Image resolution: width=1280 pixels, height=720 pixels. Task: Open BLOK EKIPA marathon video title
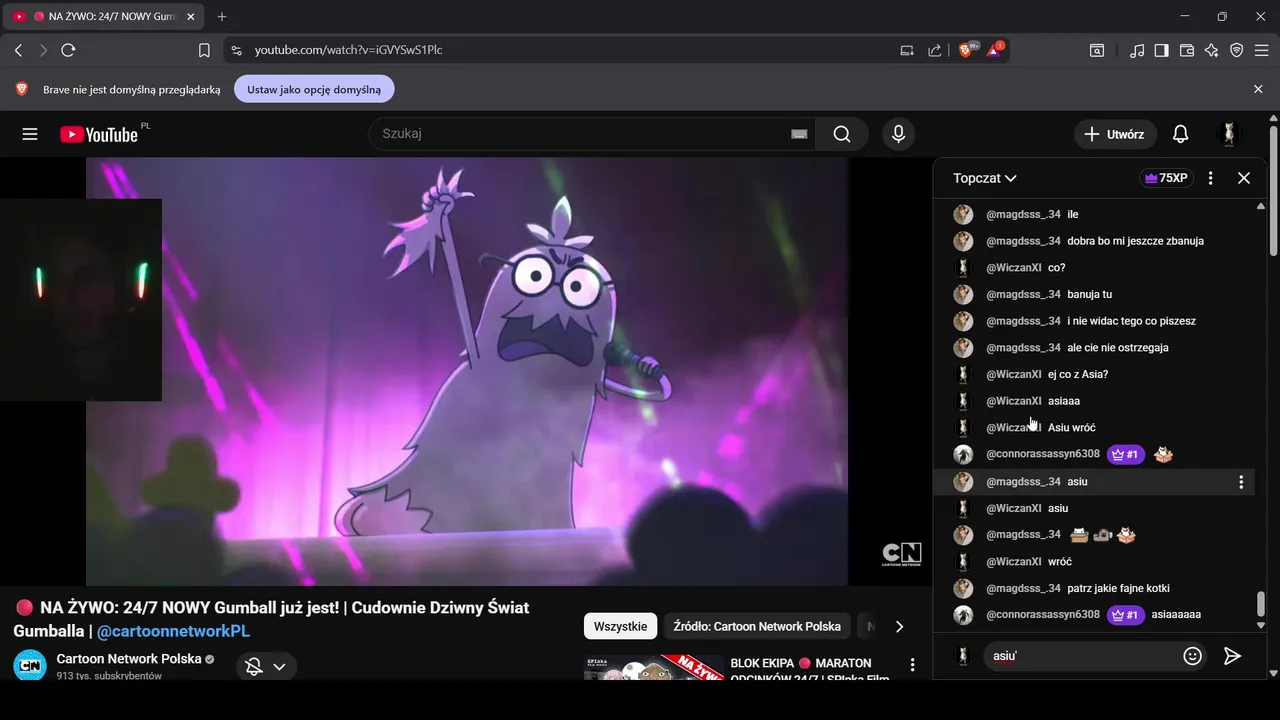(809, 670)
